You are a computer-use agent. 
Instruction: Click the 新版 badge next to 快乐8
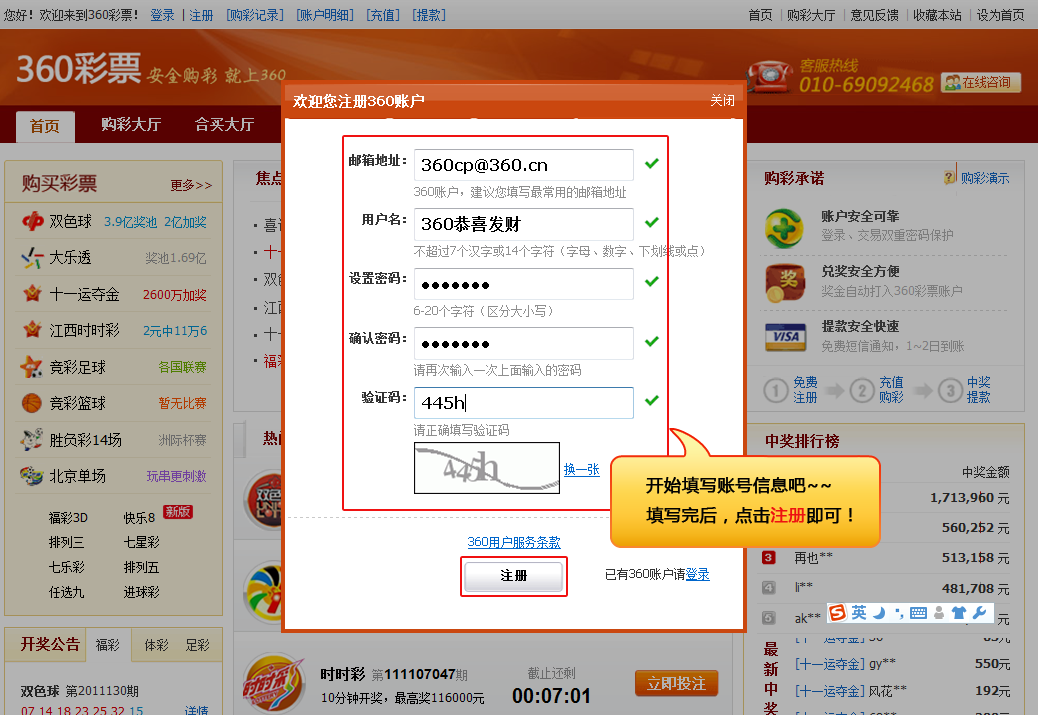click(177, 512)
